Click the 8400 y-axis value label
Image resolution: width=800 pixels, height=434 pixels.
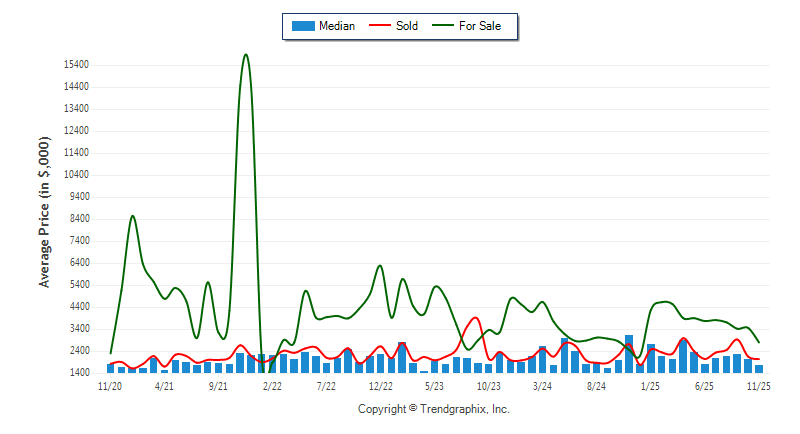(x=77, y=219)
